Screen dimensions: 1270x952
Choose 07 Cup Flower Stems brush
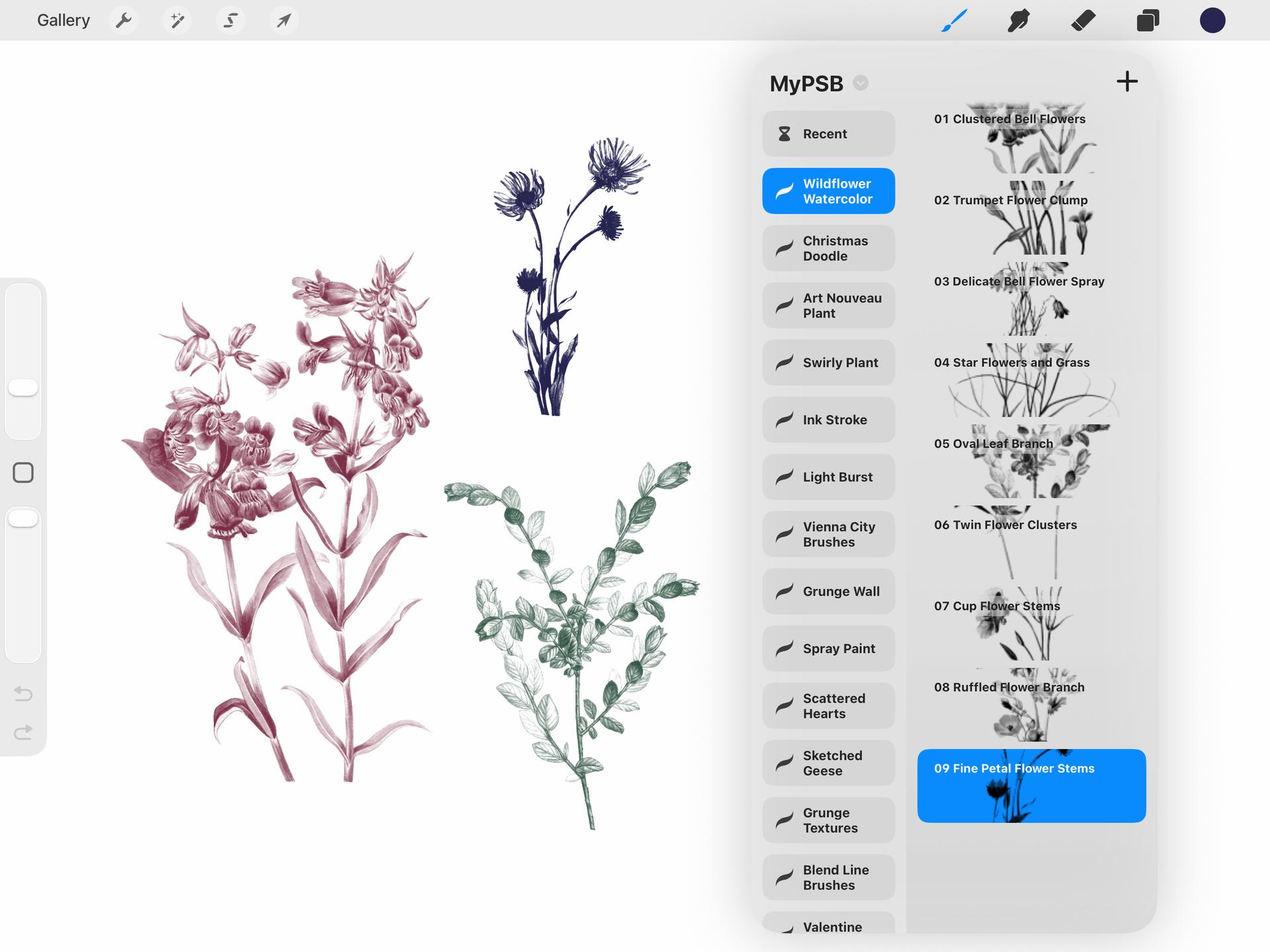pos(1031,625)
